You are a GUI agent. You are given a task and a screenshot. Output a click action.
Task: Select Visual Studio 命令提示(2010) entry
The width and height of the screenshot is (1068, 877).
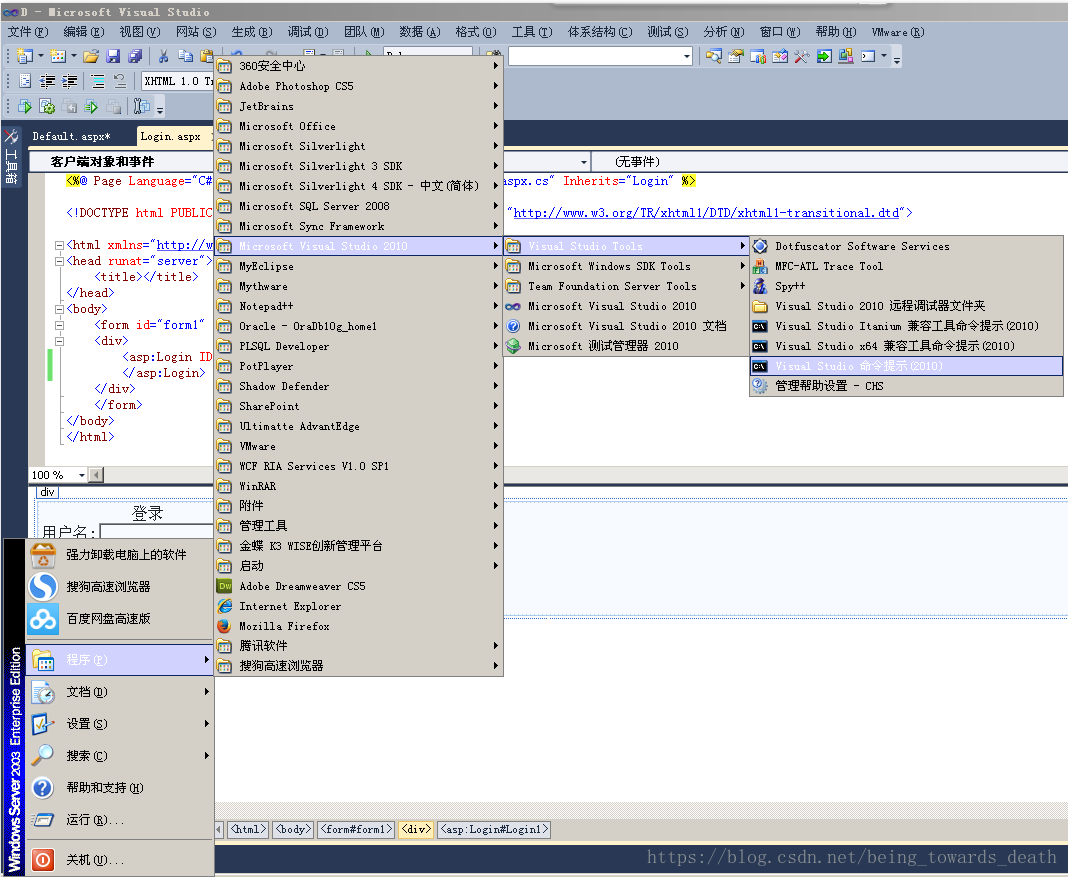point(907,366)
